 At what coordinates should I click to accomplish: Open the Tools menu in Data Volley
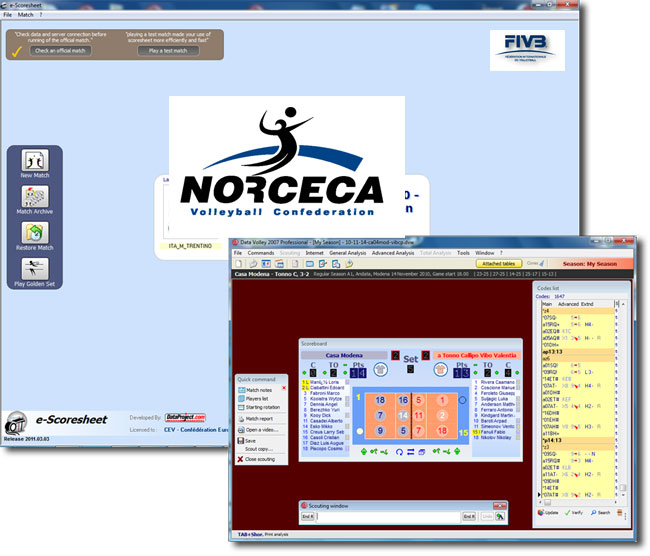pyautogui.click(x=463, y=253)
